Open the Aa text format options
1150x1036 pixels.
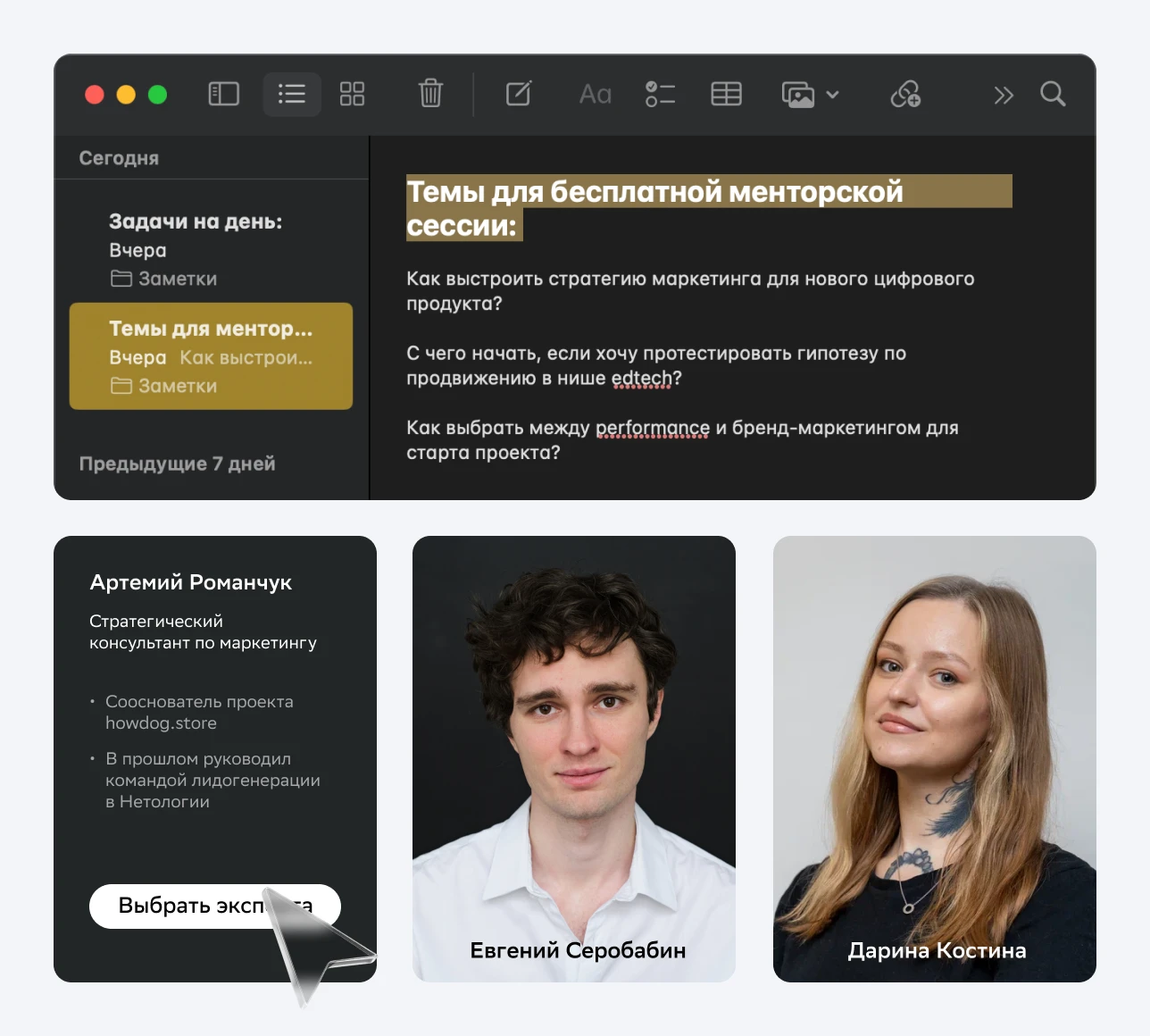[595, 94]
